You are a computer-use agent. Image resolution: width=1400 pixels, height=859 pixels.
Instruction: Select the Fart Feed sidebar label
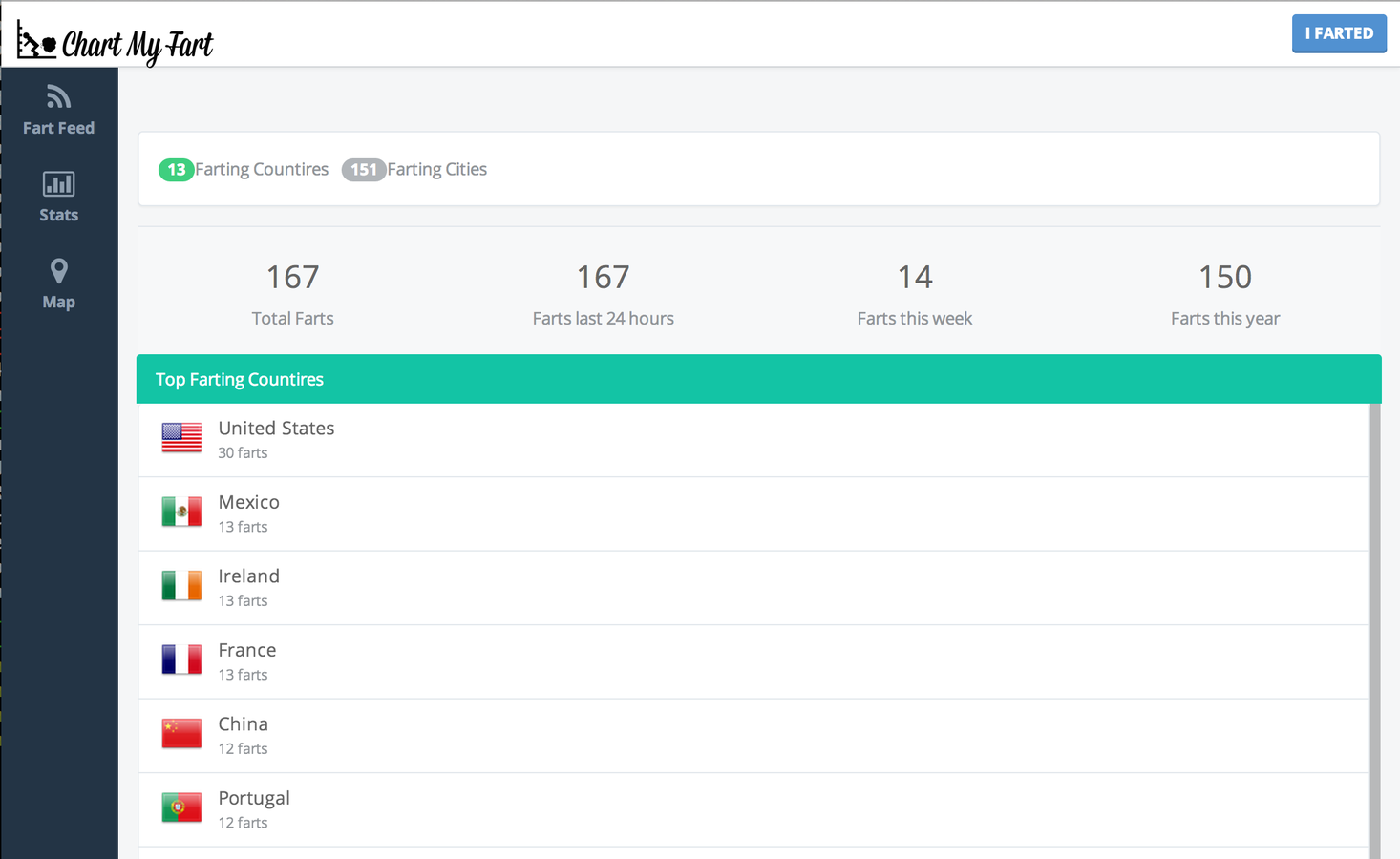[x=58, y=128]
